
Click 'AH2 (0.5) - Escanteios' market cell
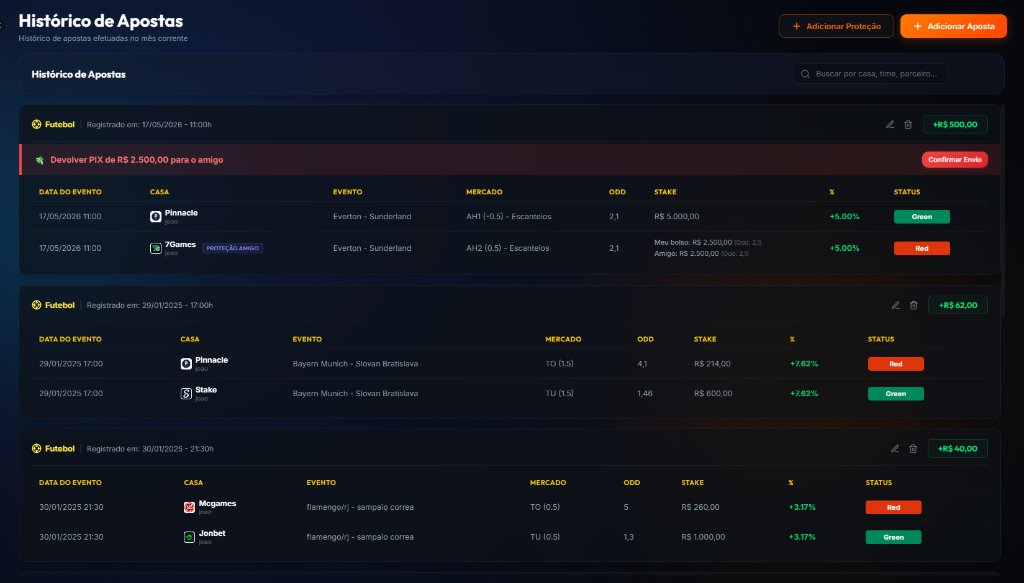tap(507, 248)
